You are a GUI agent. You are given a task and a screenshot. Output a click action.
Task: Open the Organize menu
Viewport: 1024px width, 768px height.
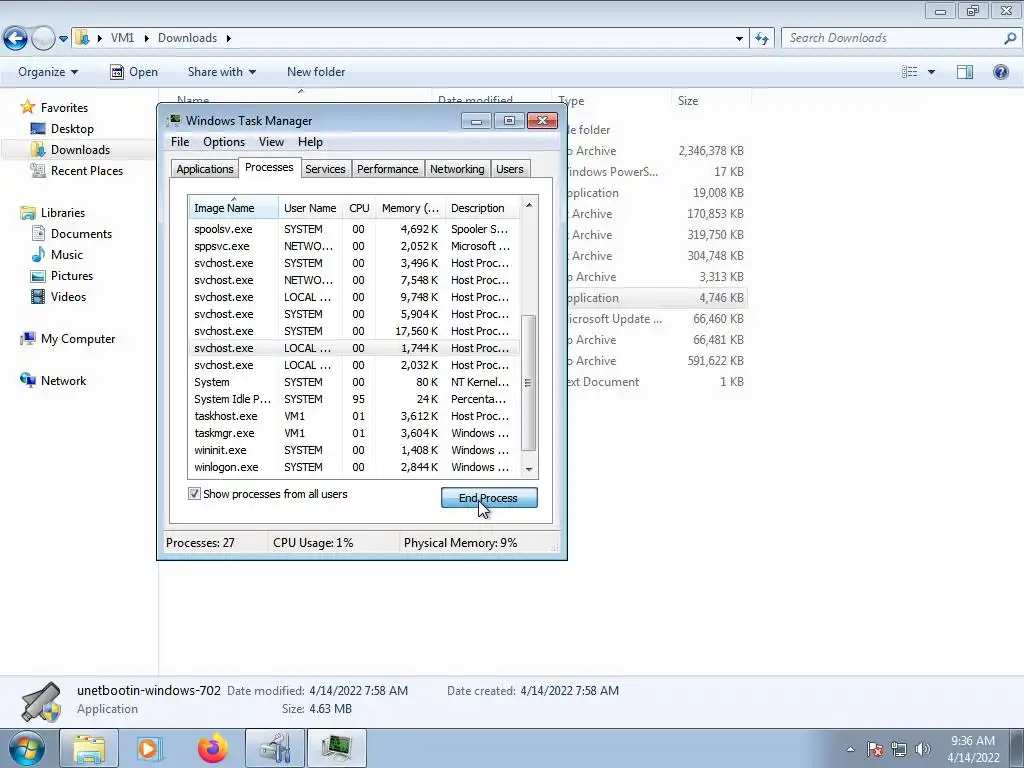48,72
